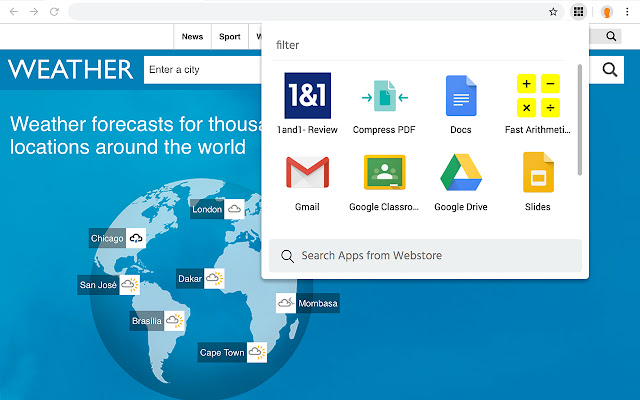Screen dimensions: 640x400
Task: Open the News tab
Action: click(192, 36)
